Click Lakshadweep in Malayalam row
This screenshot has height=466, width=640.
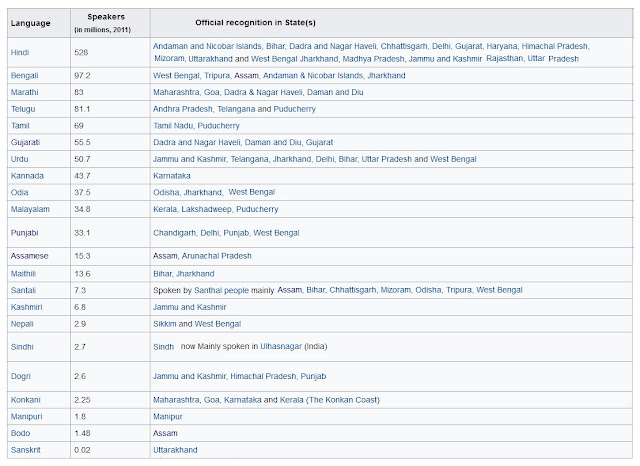(207, 209)
